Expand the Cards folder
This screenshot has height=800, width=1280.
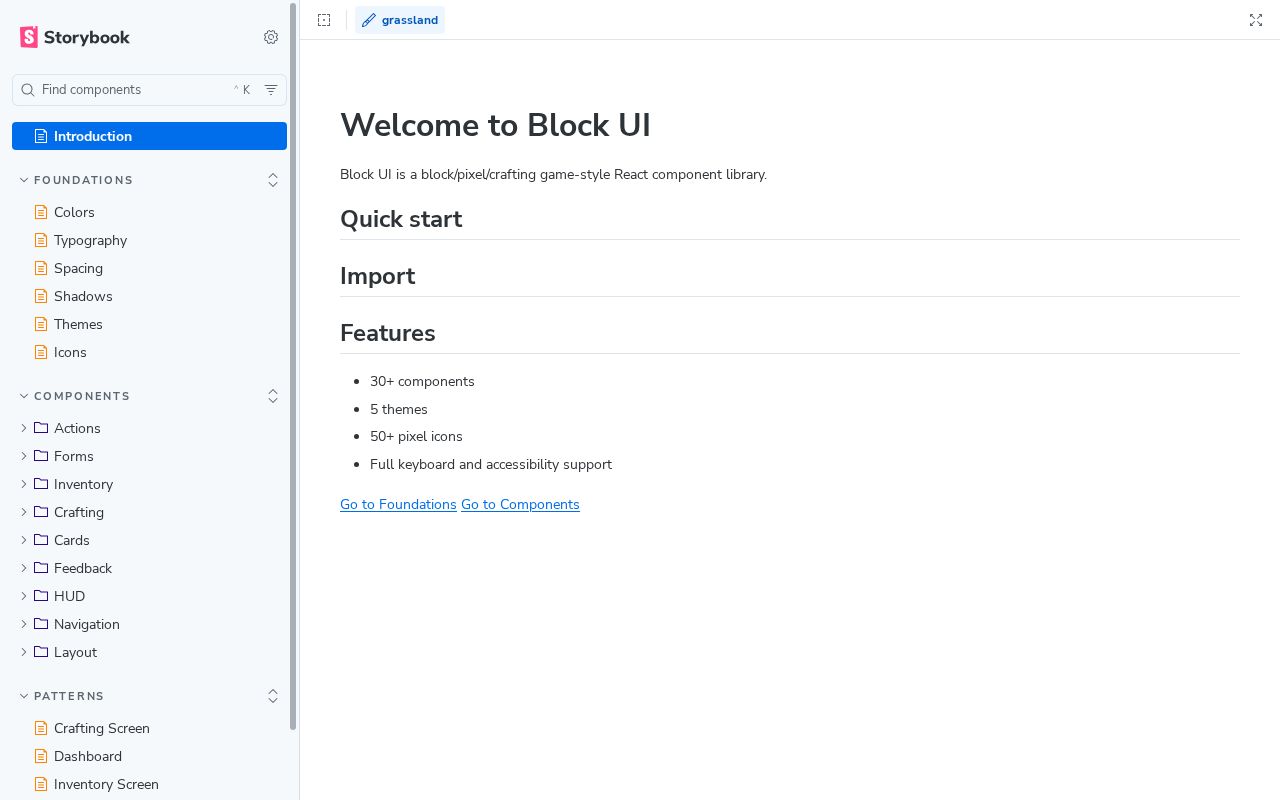[149, 540]
